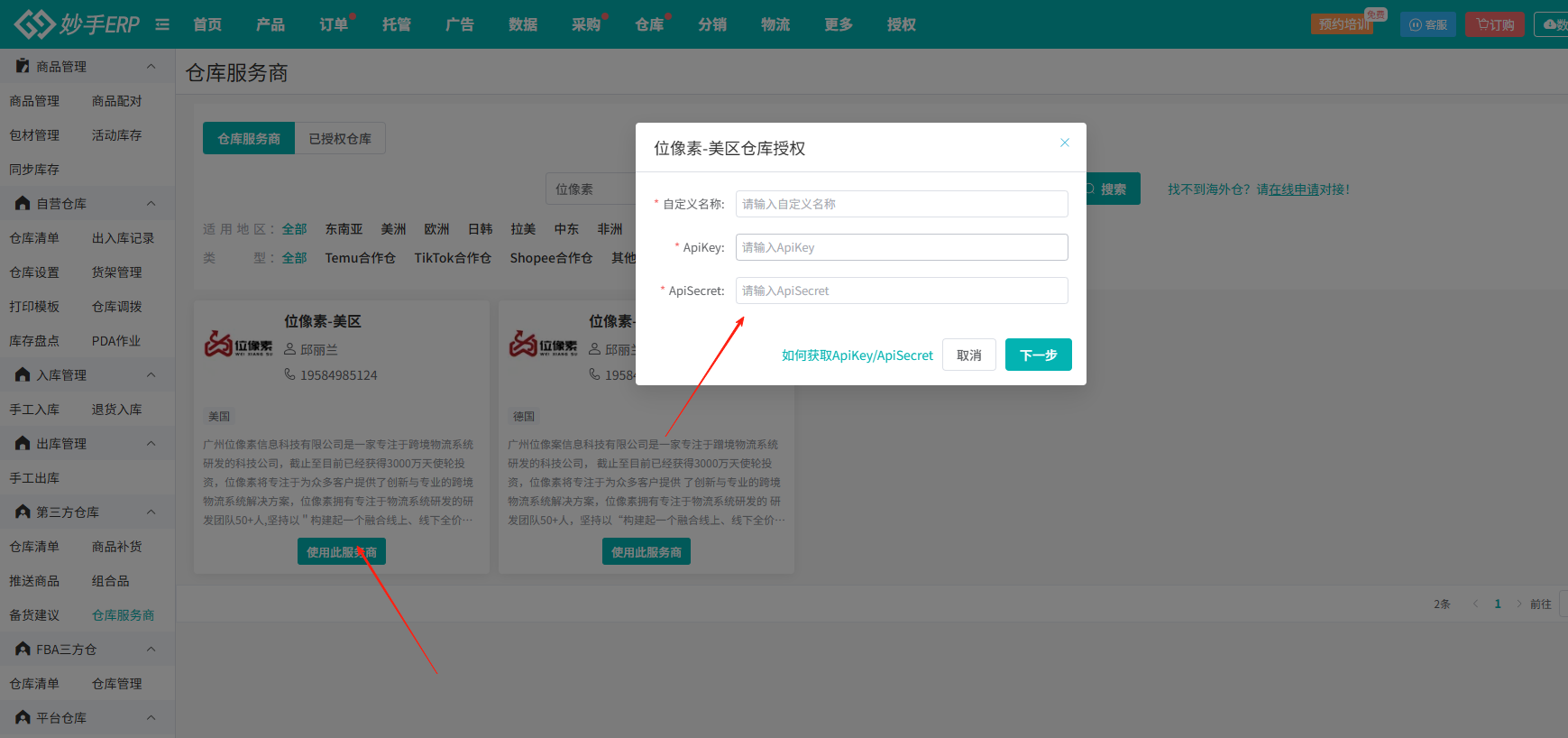Click the 出库管理 house icon
1568x738 pixels.
click(23, 443)
